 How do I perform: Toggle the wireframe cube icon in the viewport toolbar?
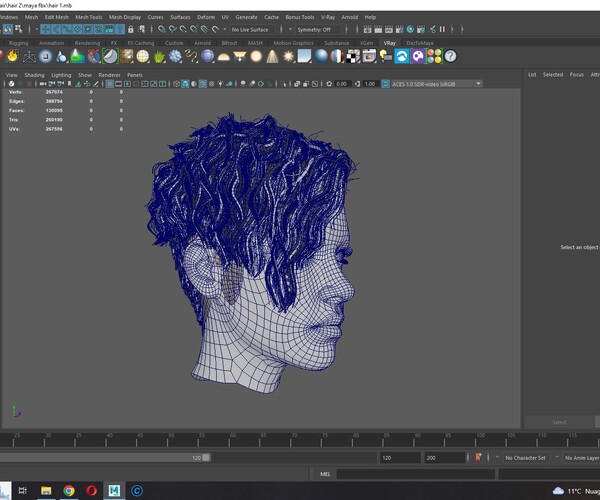click(x=176, y=84)
